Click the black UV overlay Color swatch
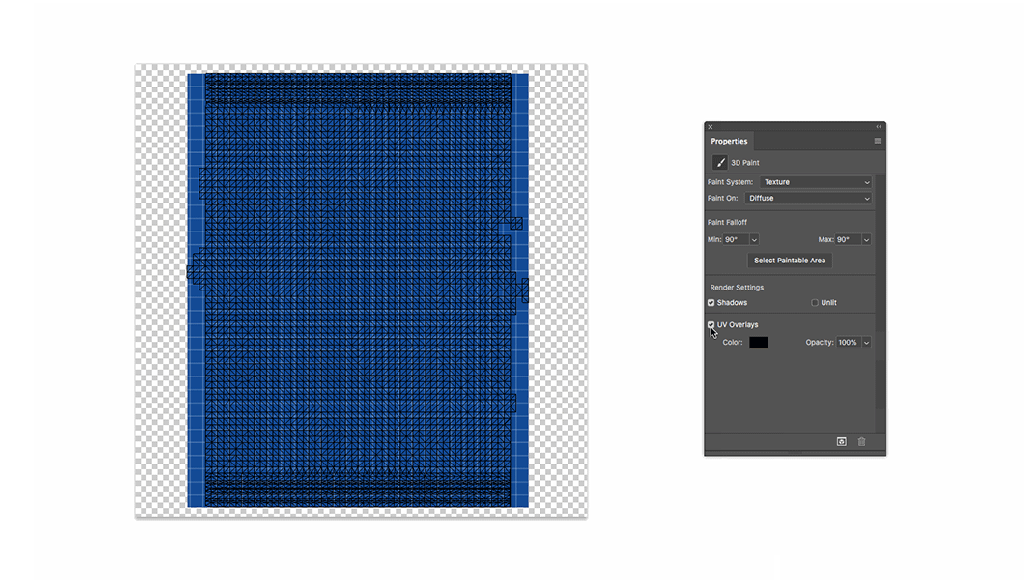The height and width of the screenshot is (580, 1024). click(x=758, y=343)
